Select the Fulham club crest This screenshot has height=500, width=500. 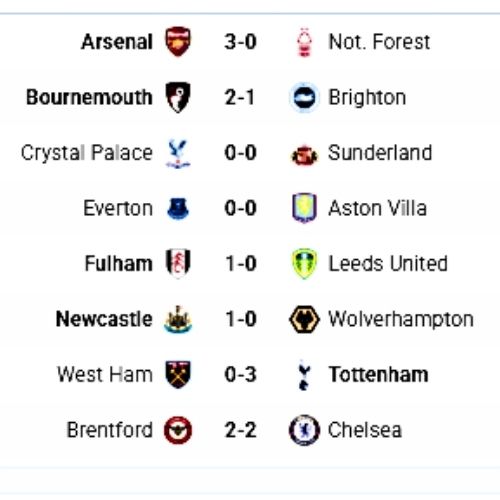(x=178, y=263)
